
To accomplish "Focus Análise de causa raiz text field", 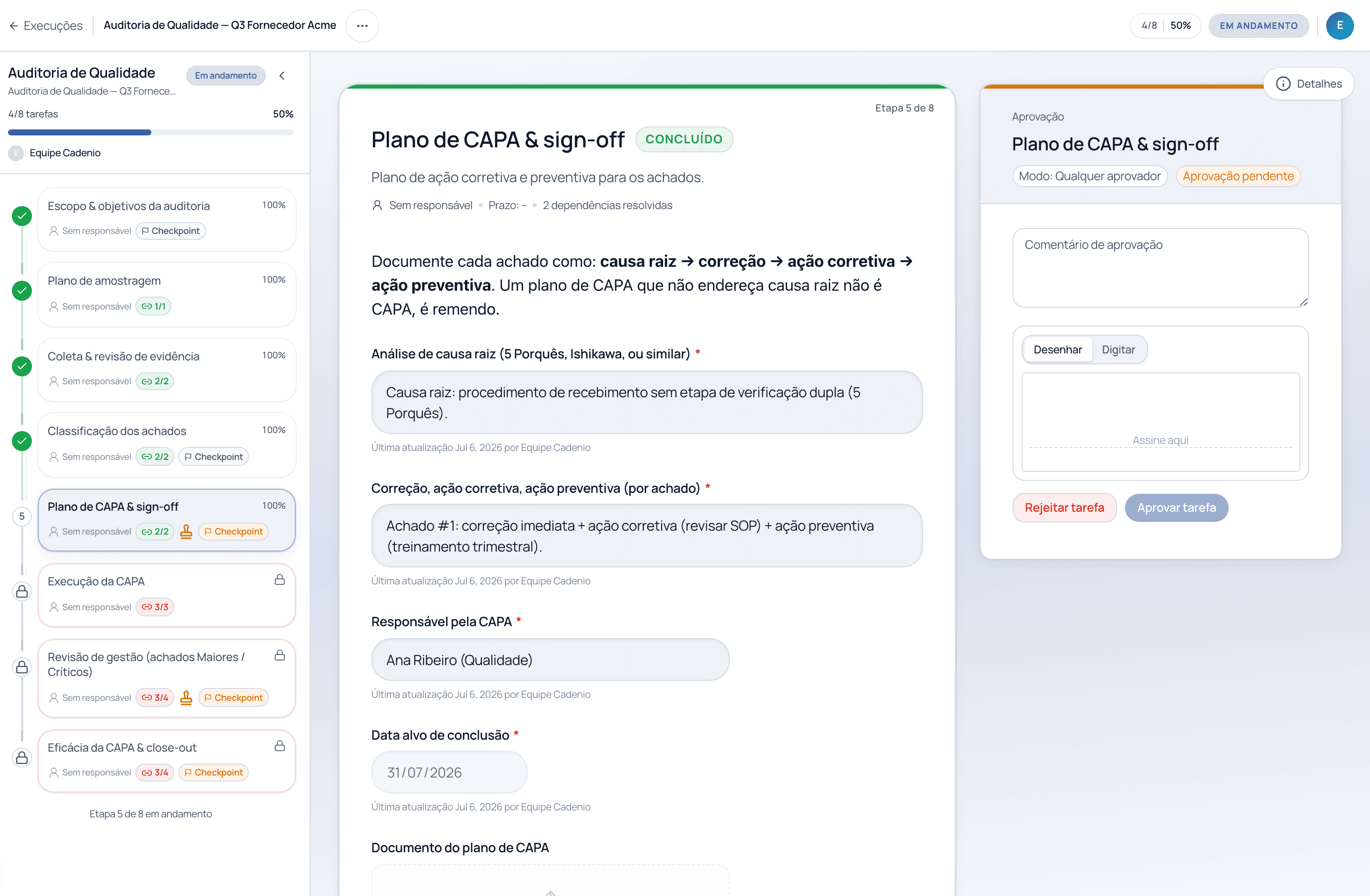I will pos(647,402).
